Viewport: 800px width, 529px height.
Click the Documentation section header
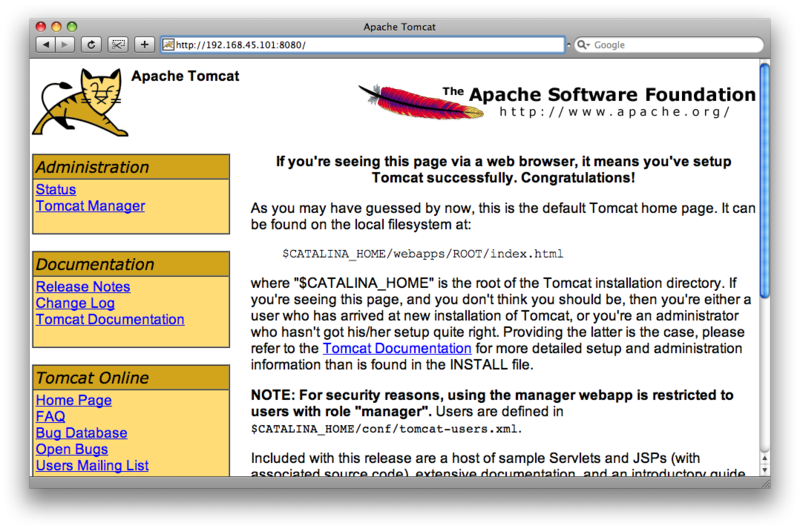click(x=131, y=264)
